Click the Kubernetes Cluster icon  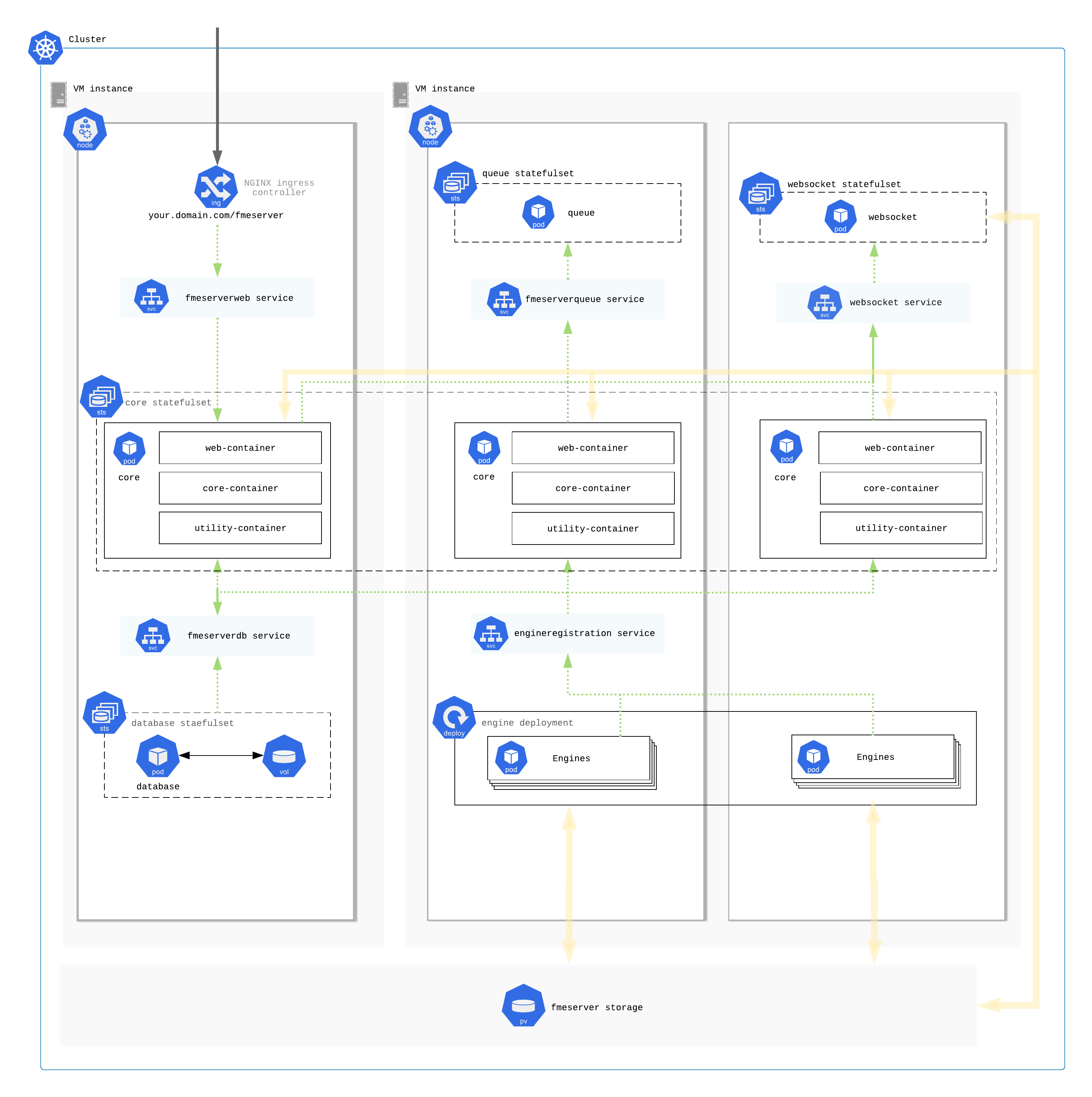click(46, 48)
